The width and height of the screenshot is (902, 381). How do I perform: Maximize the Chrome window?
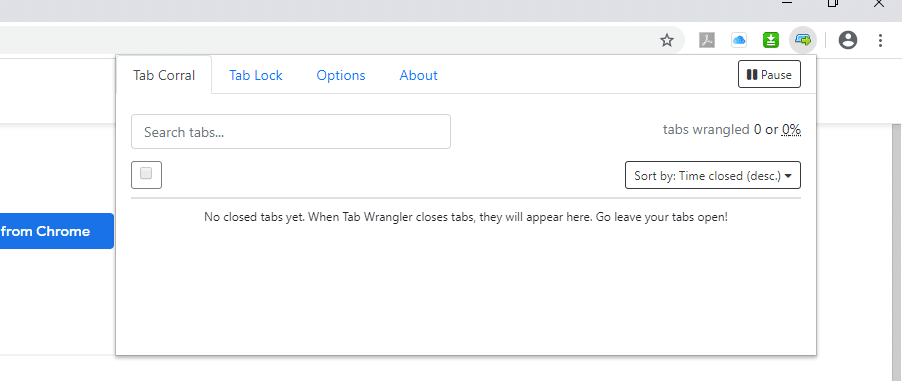click(832, 3)
